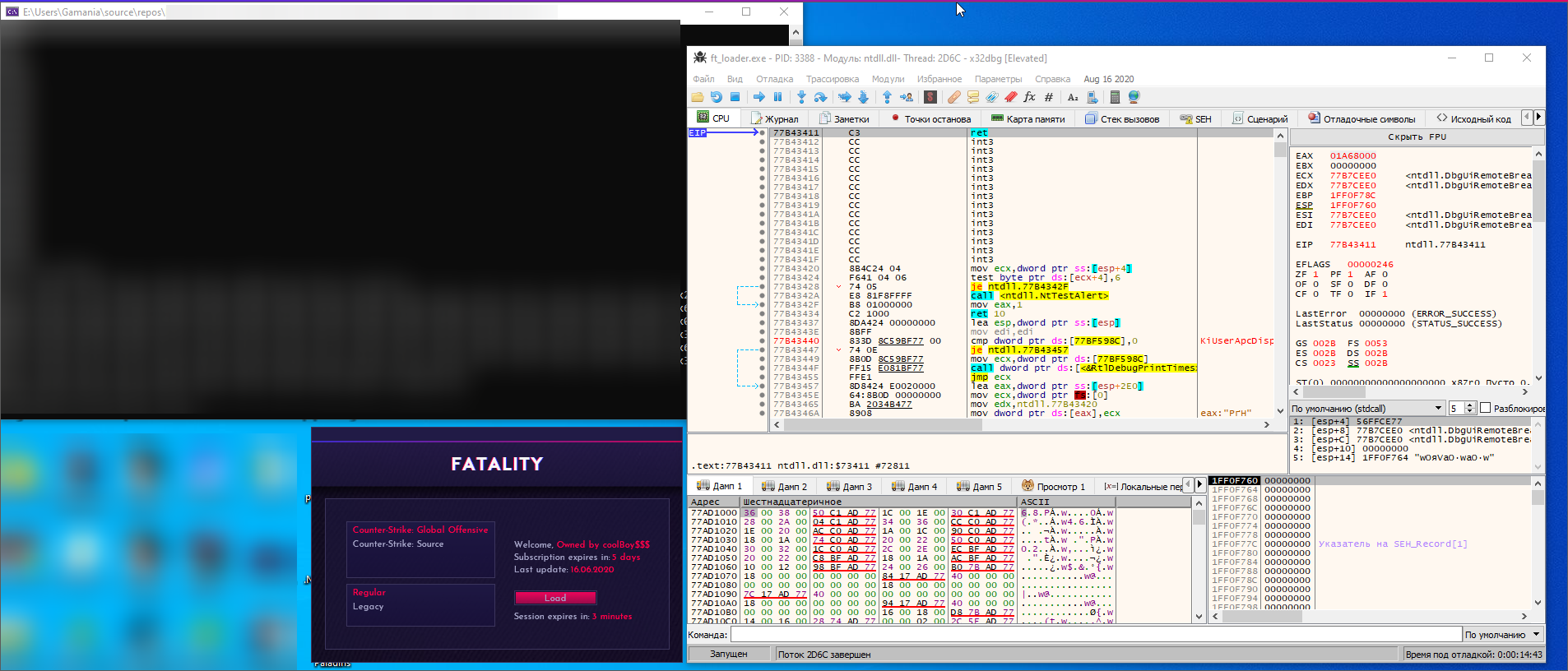Open the calculator icon

coord(1115,97)
